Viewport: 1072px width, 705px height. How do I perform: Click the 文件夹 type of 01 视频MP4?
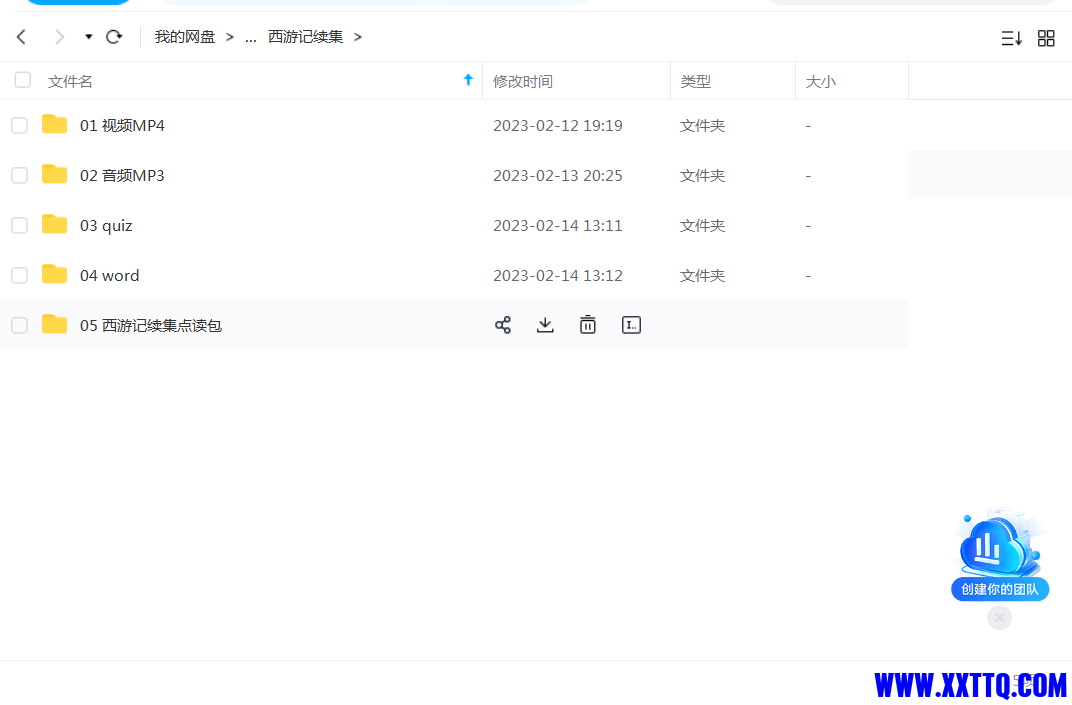coord(702,126)
